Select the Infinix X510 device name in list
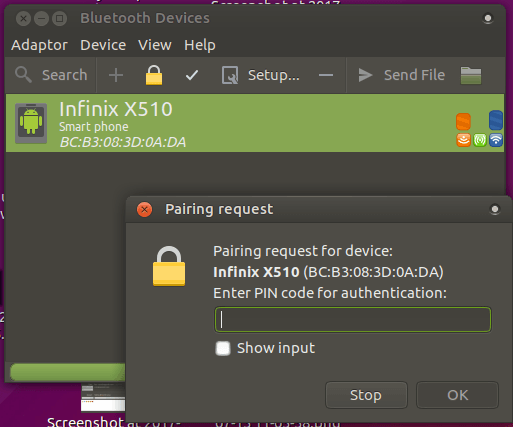The height and width of the screenshot is (427, 513). pos(116,109)
